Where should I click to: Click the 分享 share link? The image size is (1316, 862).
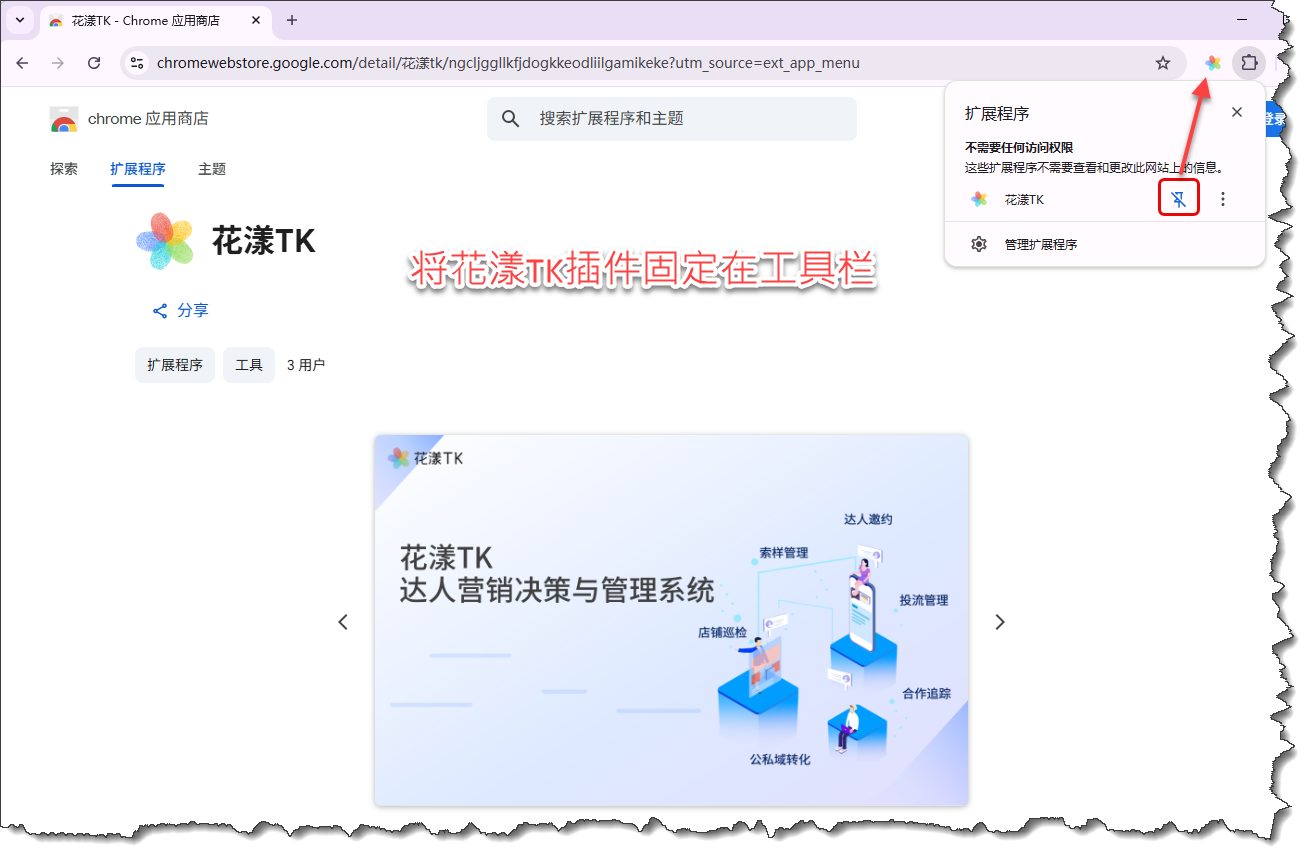pyautogui.click(x=180, y=310)
